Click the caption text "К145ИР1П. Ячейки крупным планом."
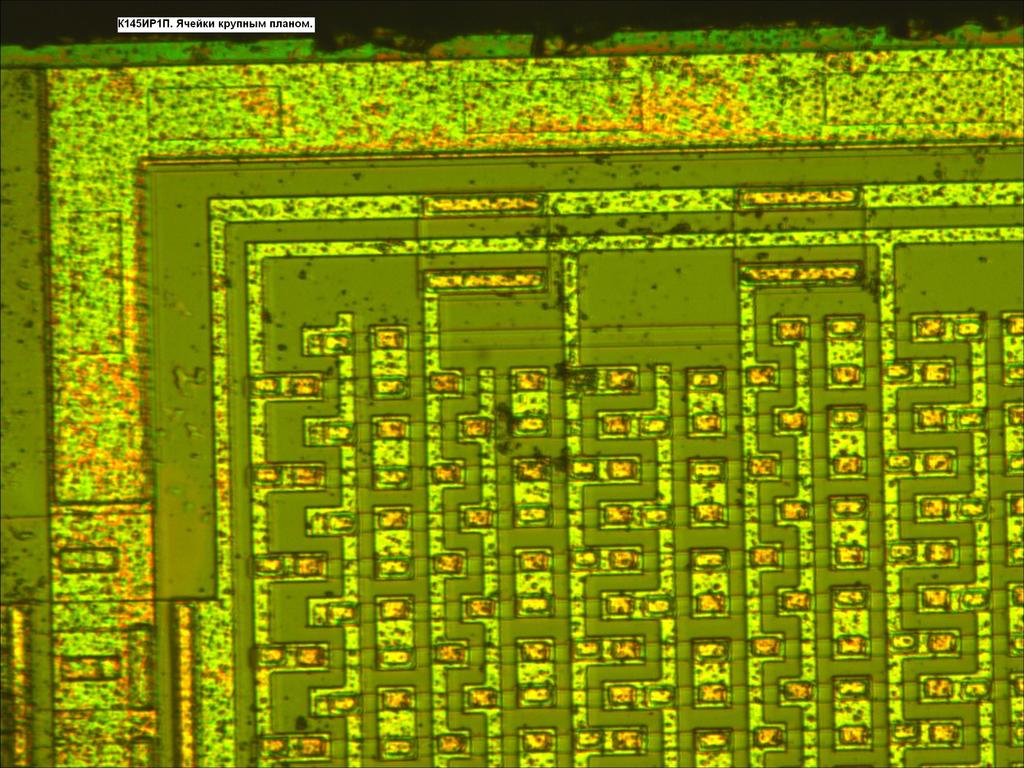This screenshot has height=768, width=1024. 216,25
